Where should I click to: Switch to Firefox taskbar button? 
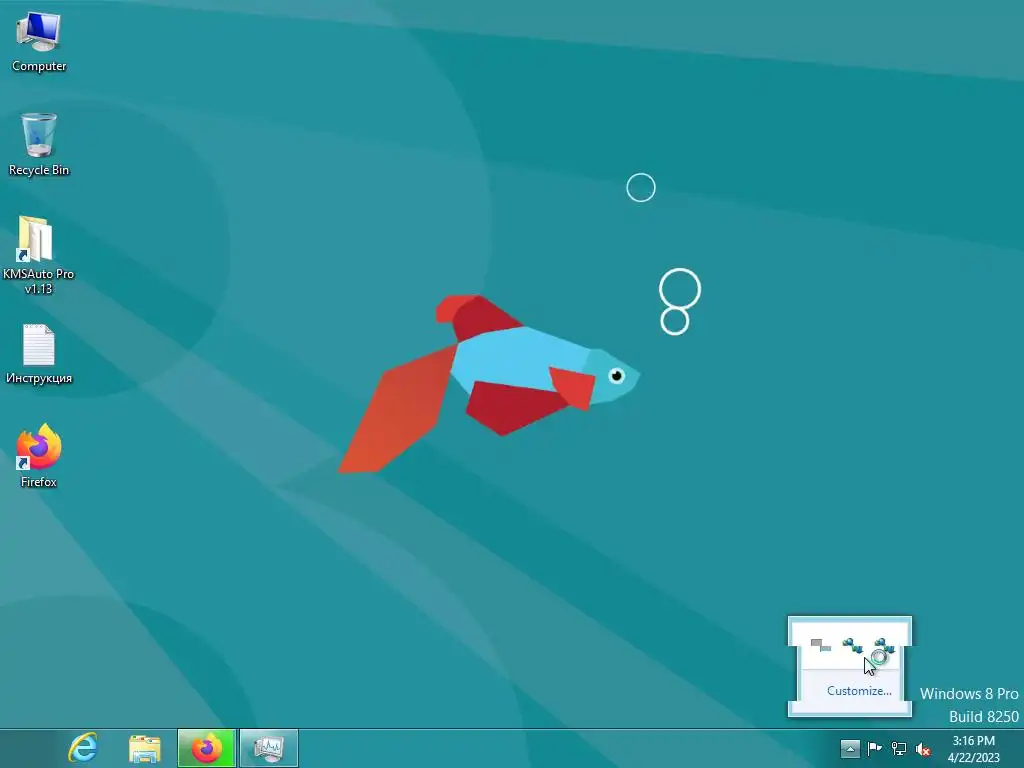(206, 748)
